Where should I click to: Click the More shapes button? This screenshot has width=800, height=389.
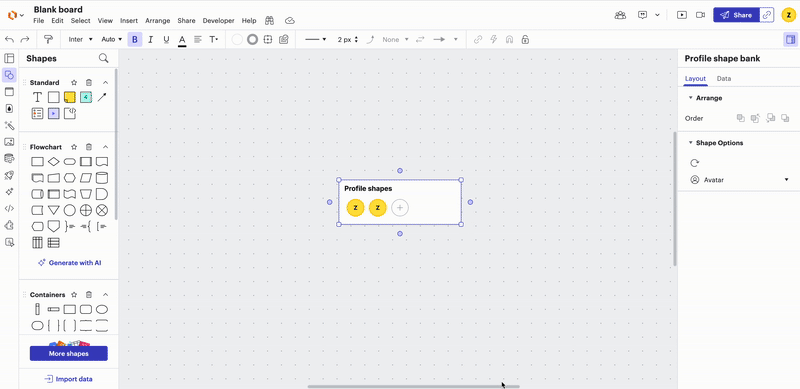pyautogui.click(x=68, y=353)
